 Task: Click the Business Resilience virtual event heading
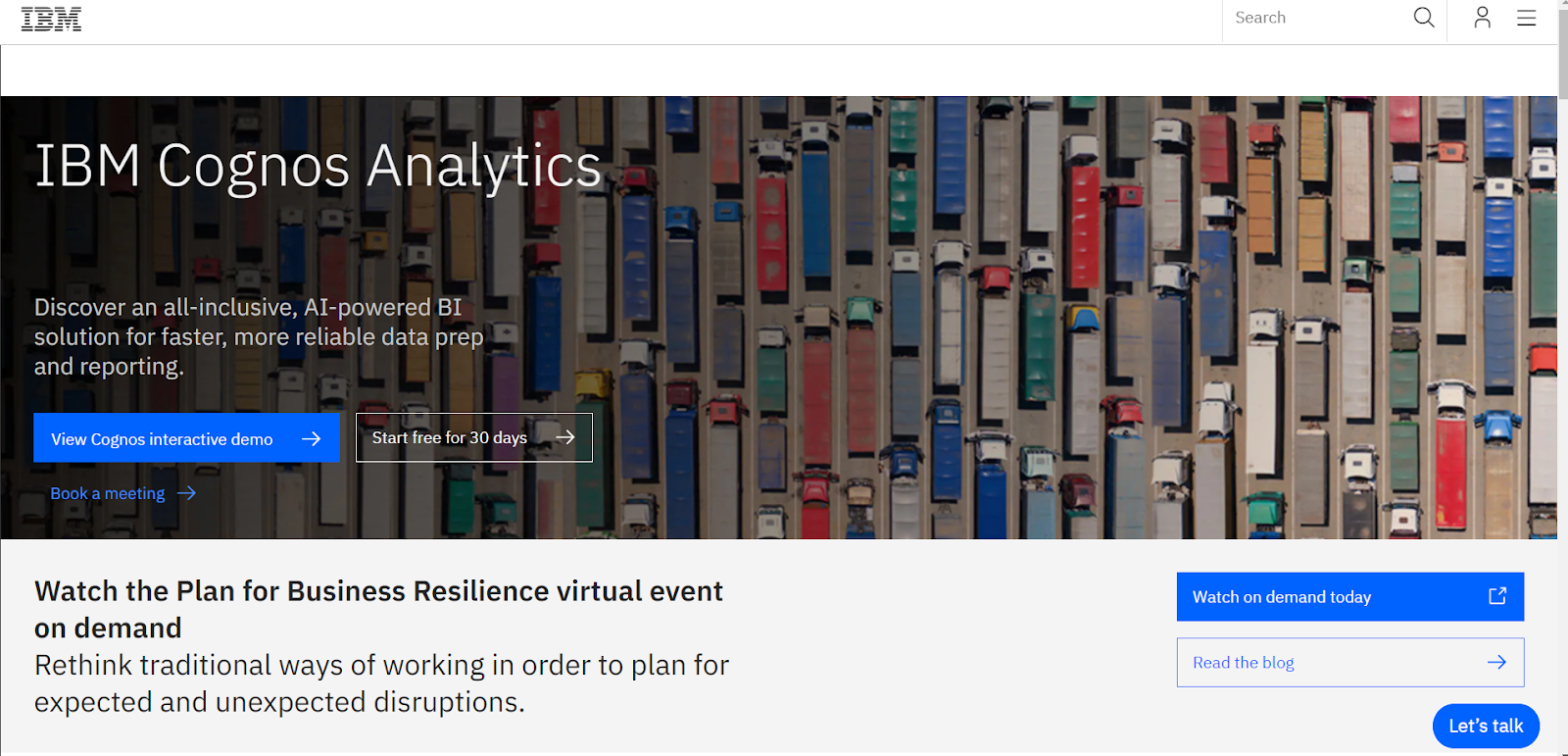click(x=378, y=609)
